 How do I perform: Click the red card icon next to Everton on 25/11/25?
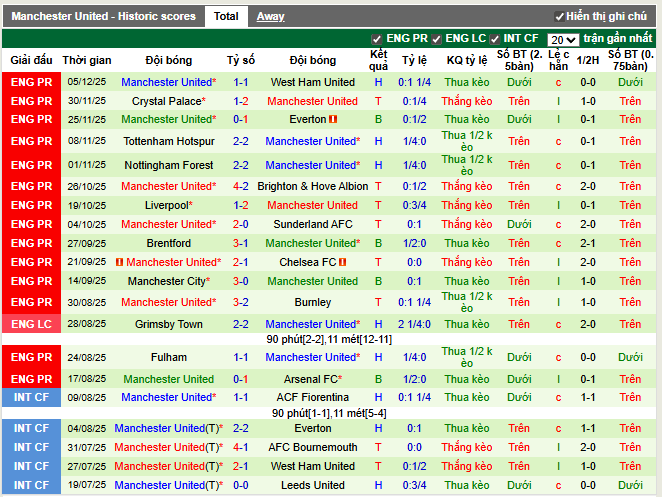(x=333, y=119)
